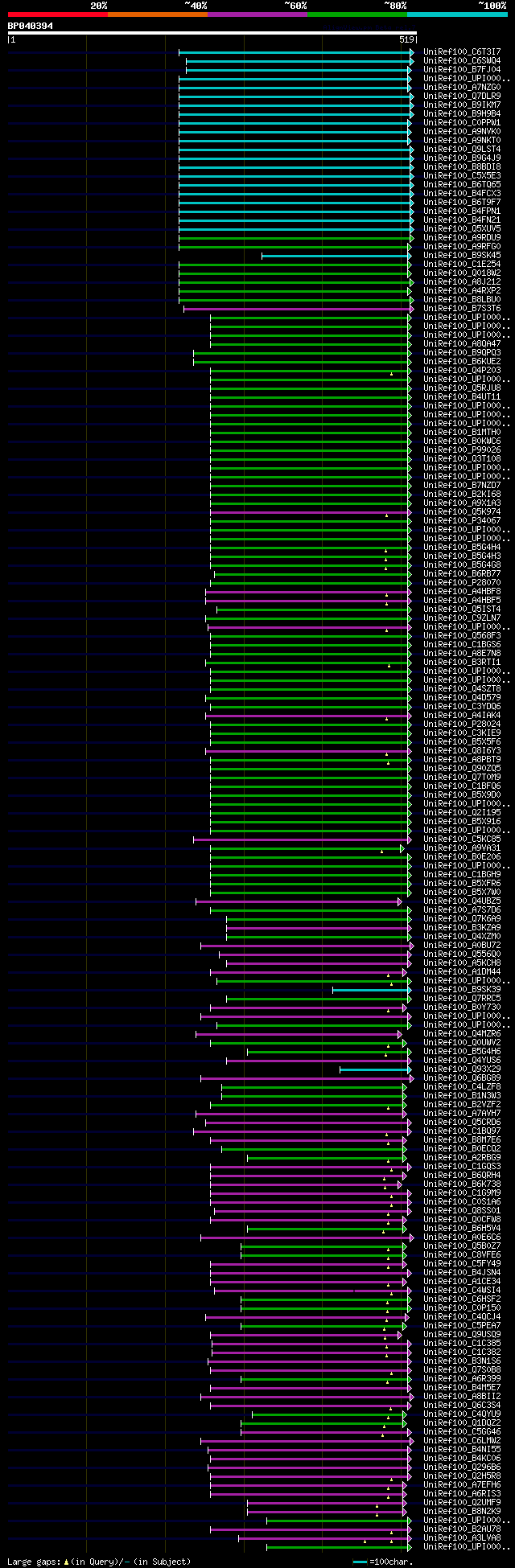Click the short cyan alignment bar for UniRef100_B9SK45
Screen dimensions: 515x1568
pos(336,255)
